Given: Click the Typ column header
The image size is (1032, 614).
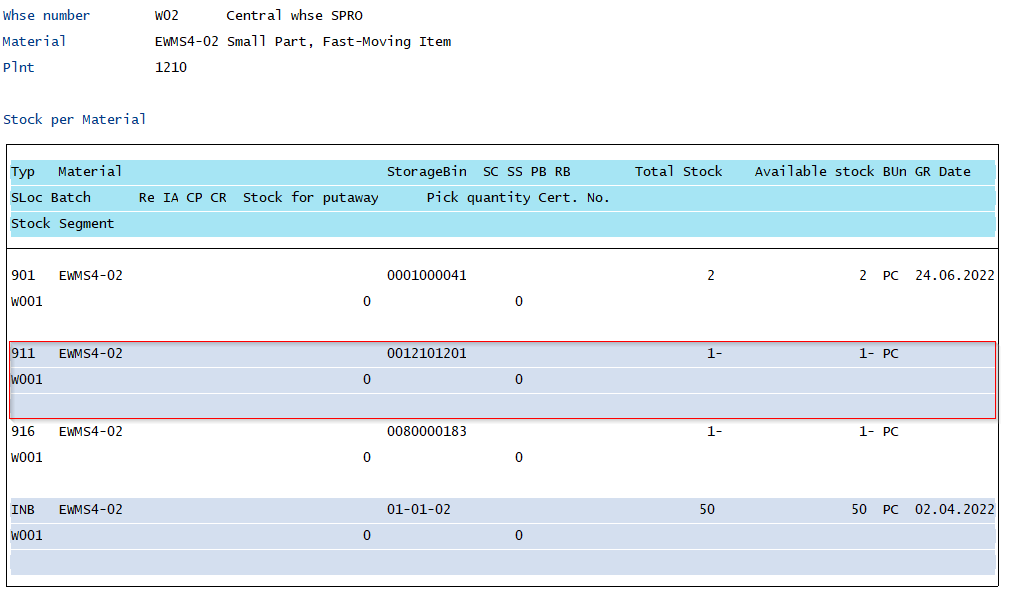Looking at the screenshot, I should [x=23, y=171].
